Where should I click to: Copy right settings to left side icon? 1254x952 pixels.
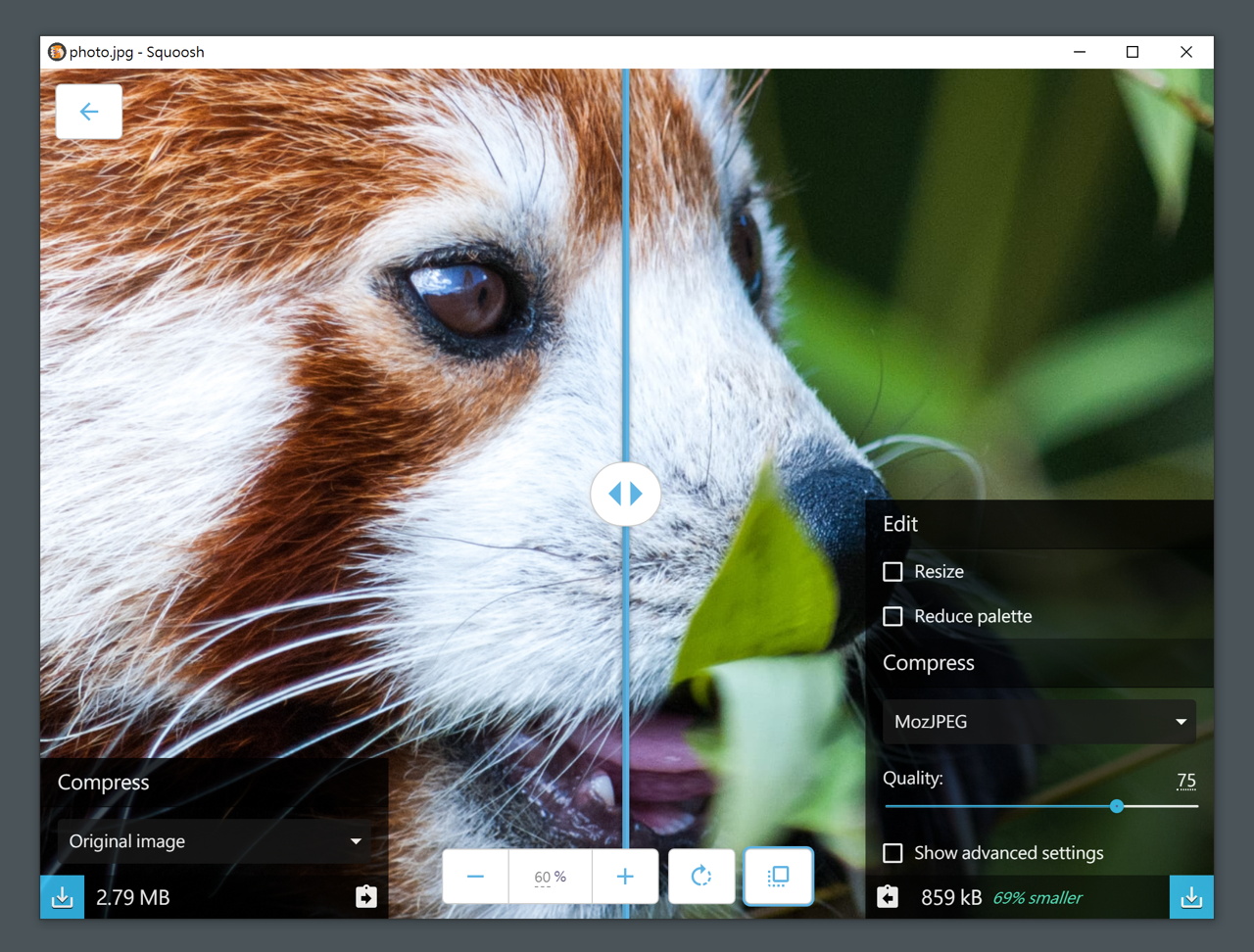[888, 897]
